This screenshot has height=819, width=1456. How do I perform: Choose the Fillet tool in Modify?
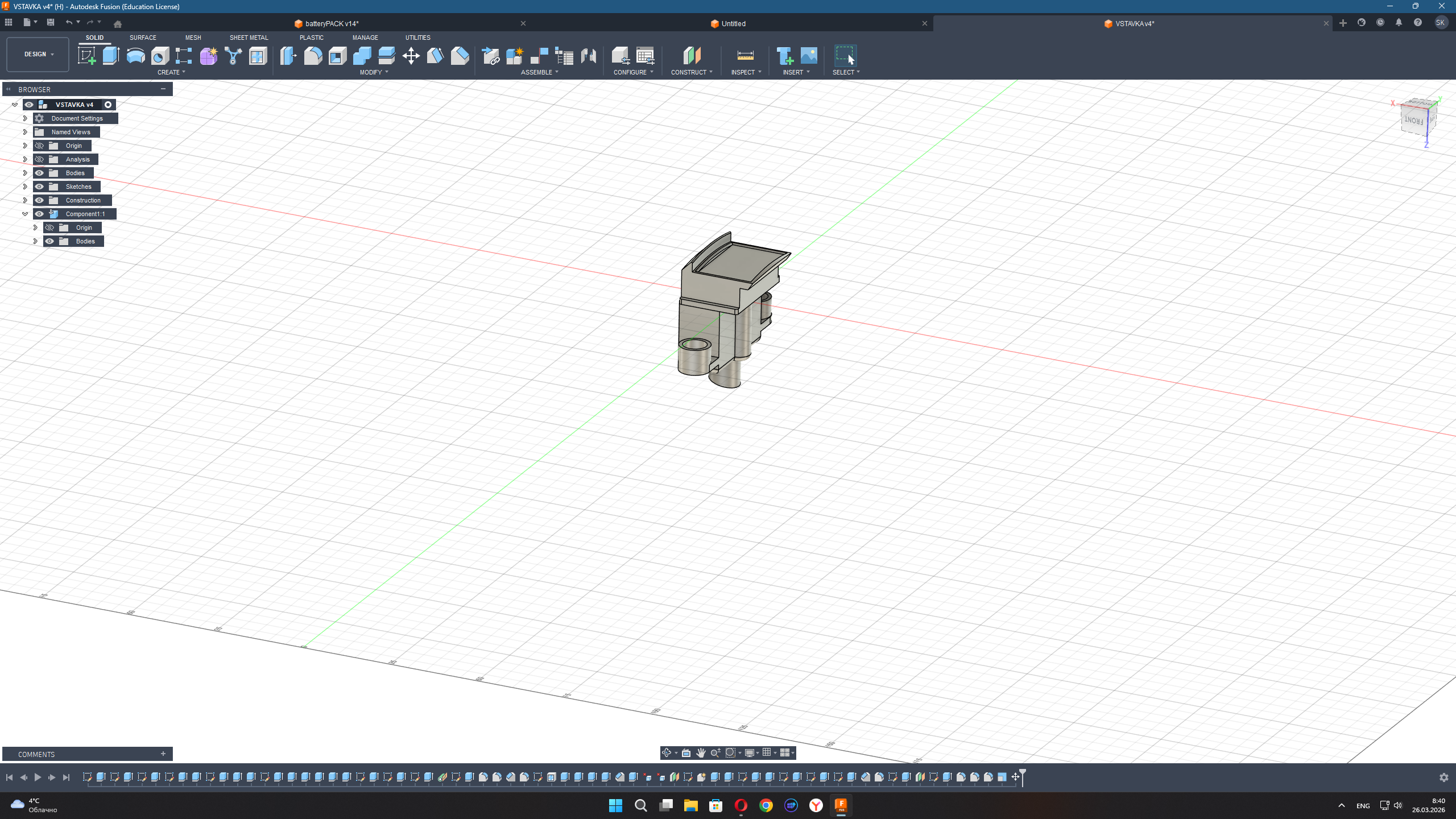click(313, 56)
